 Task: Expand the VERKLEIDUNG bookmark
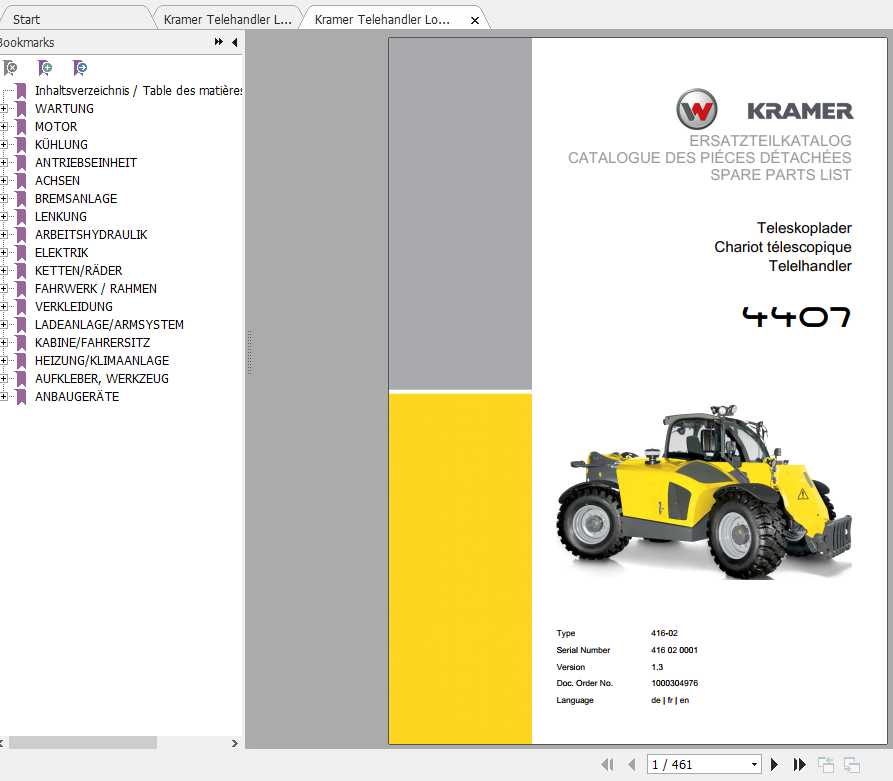(x=3, y=306)
